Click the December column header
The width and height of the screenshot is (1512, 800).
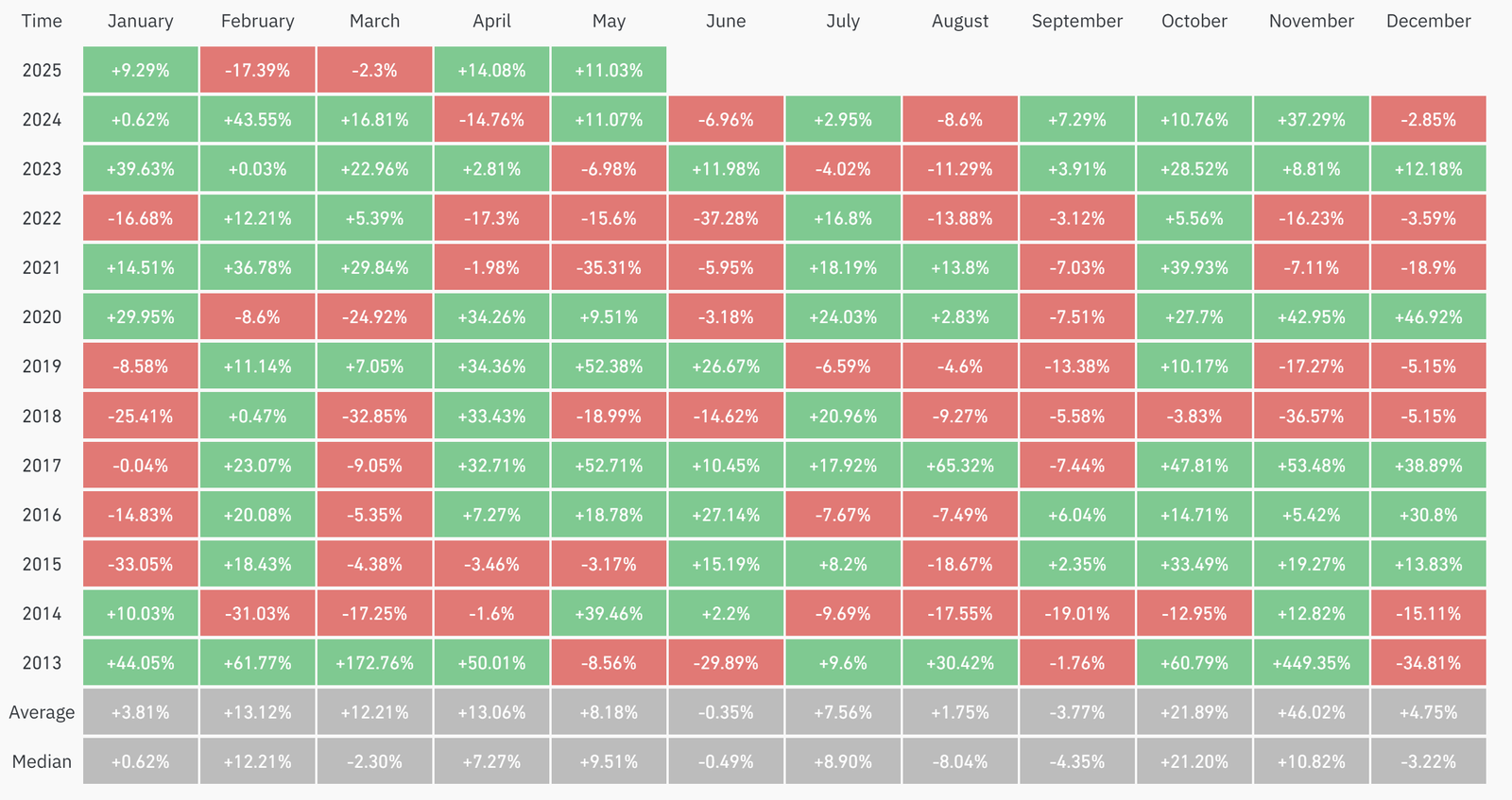pos(1428,21)
